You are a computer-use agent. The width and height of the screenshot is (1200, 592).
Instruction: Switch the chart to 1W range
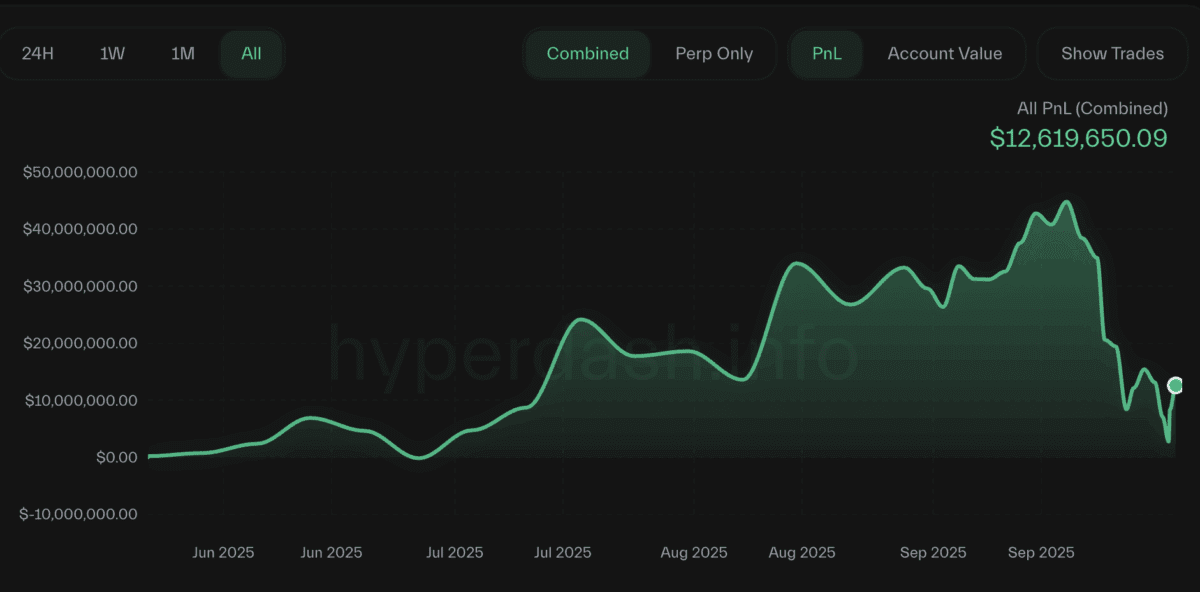pos(112,53)
